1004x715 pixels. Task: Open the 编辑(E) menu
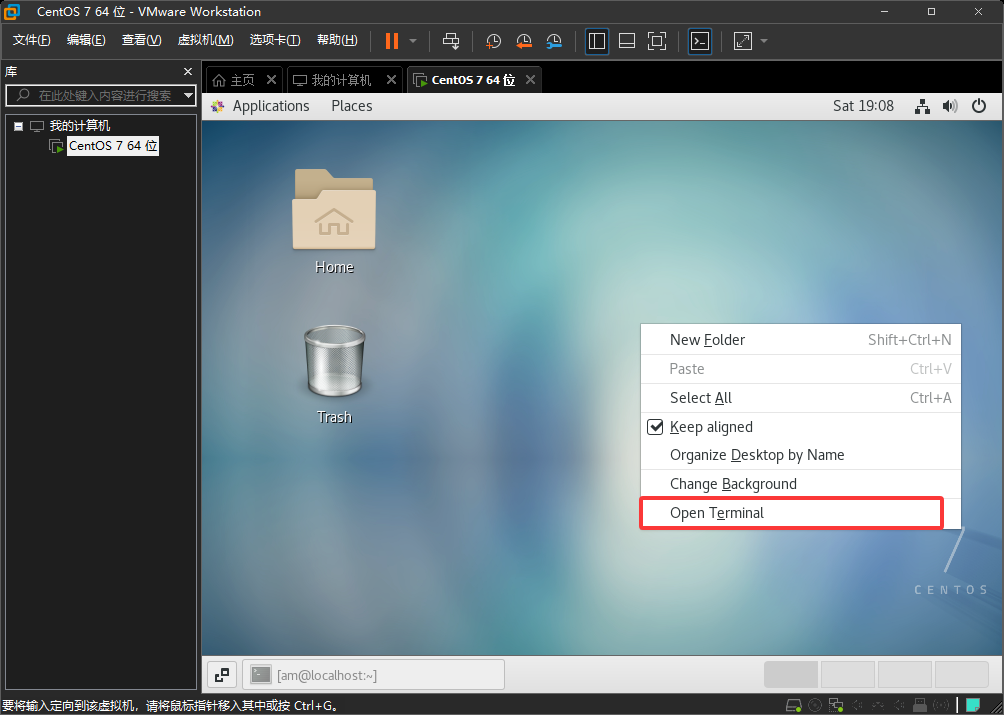86,40
